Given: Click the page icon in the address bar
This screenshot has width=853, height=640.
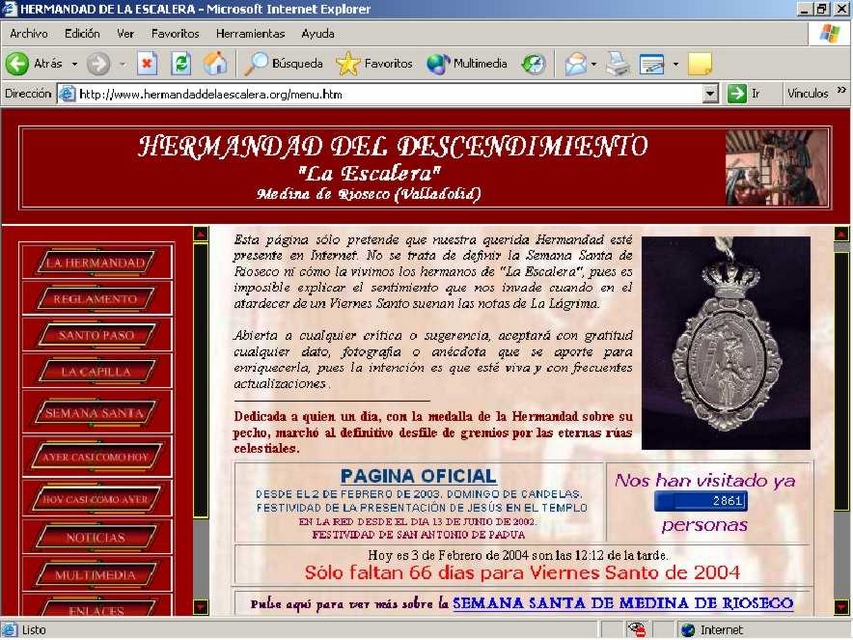Looking at the screenshot, I should (x=67, y=94).
